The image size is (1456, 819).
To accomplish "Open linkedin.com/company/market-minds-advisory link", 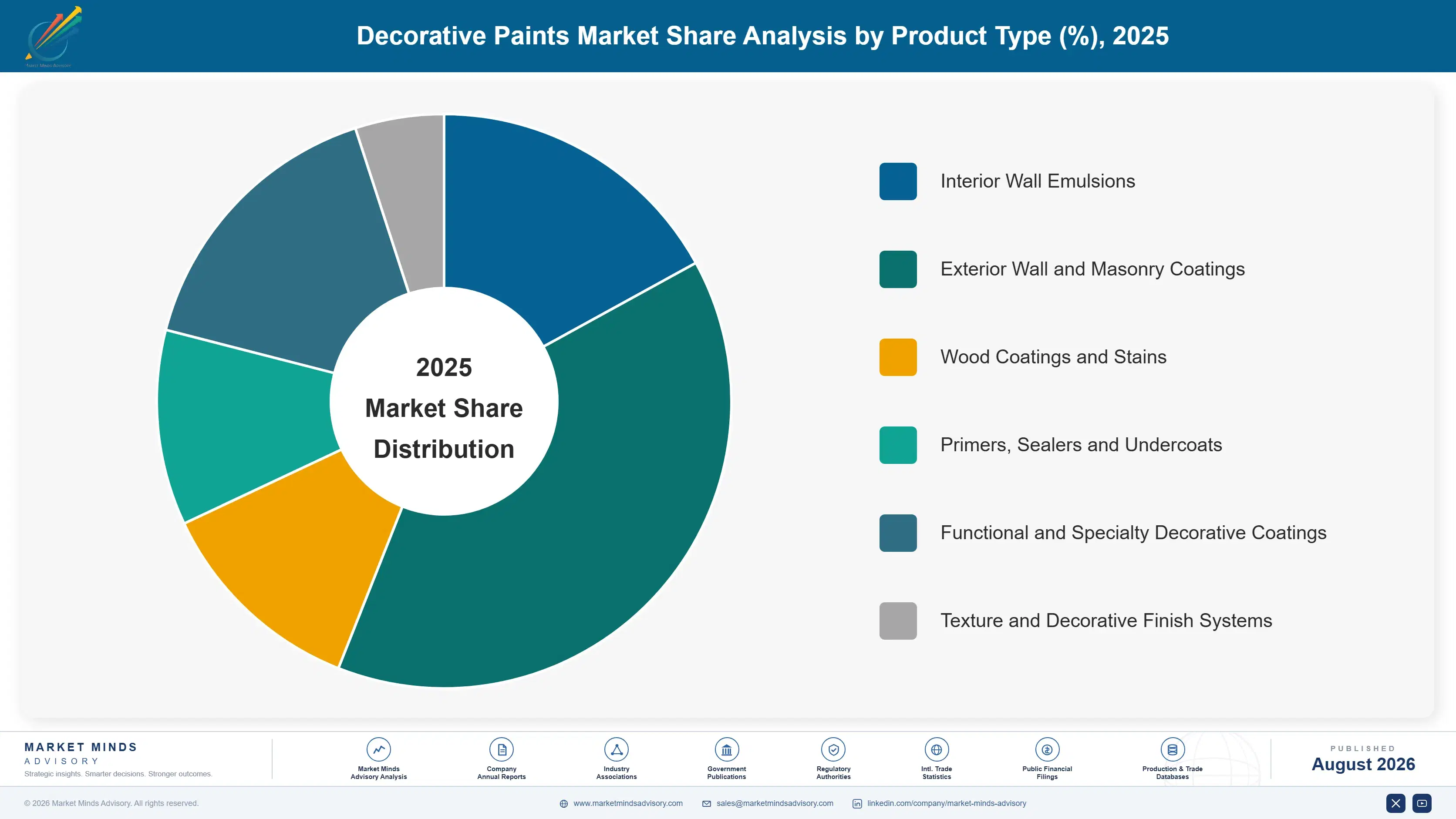I will point(947,803).
